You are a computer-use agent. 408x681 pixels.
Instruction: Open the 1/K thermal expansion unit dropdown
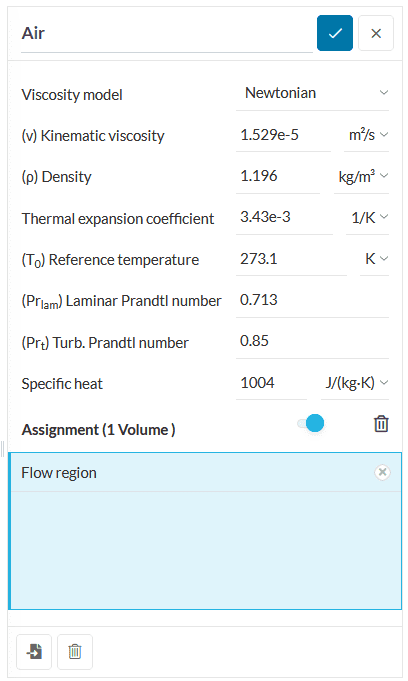point(367,218)
